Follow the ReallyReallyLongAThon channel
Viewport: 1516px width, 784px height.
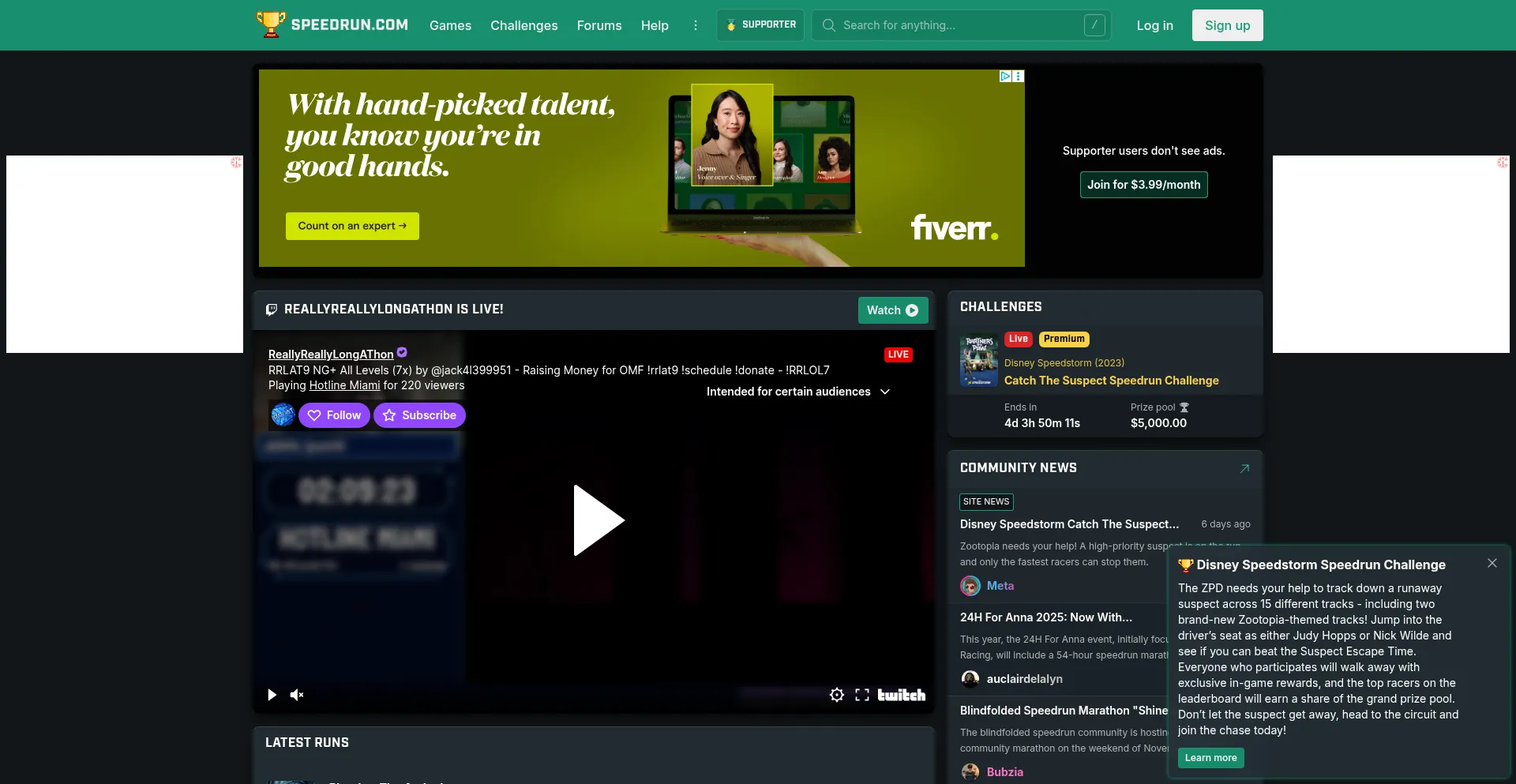tap(334, 415)
